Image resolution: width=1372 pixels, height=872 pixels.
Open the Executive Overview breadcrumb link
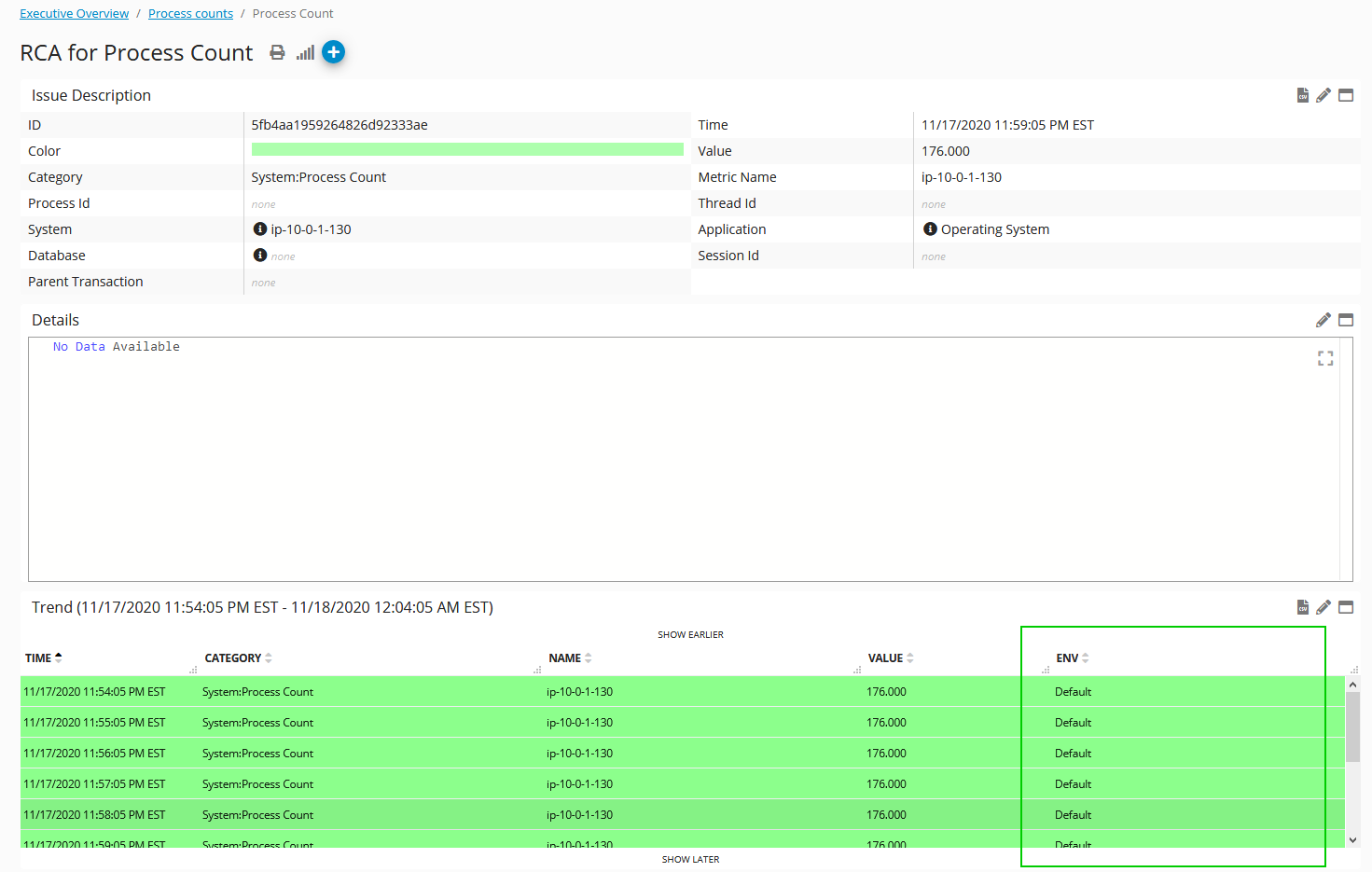74,13
